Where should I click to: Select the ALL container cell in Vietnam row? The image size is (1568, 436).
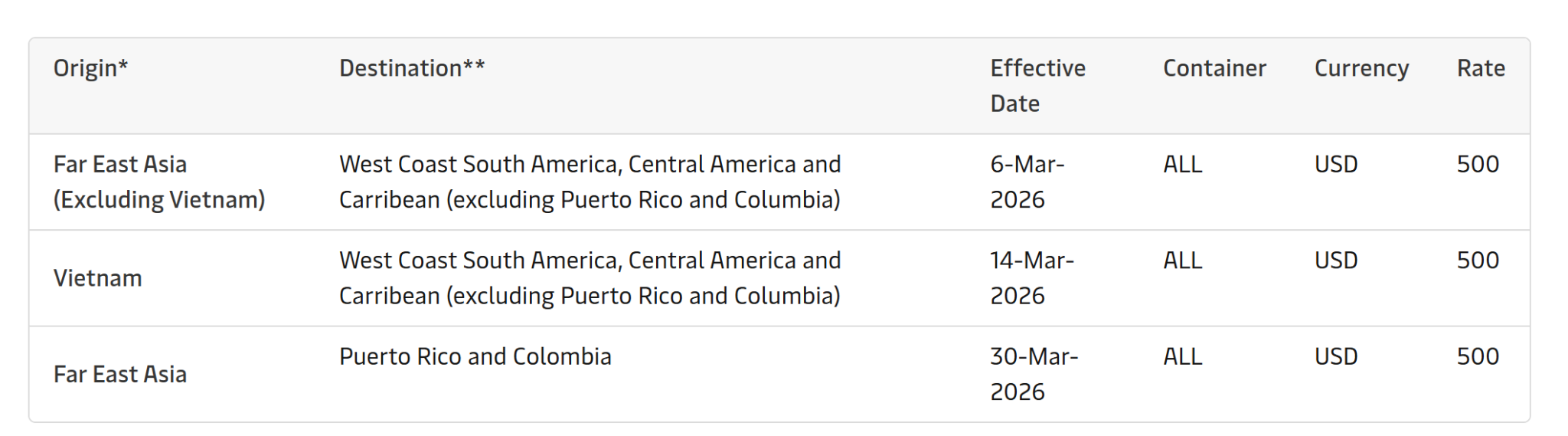pyautogui.click(x=1183, y=261)
